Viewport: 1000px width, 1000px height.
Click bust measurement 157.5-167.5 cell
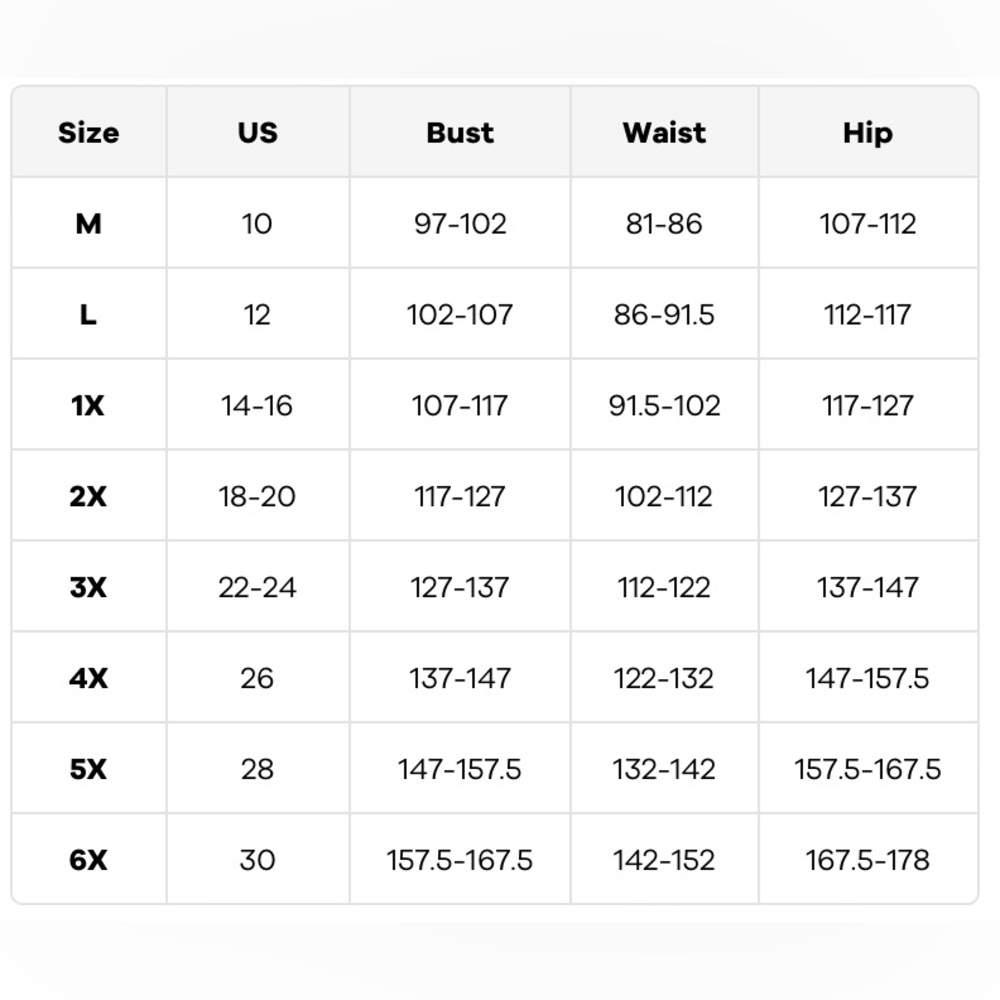click(x=460, y=860)
